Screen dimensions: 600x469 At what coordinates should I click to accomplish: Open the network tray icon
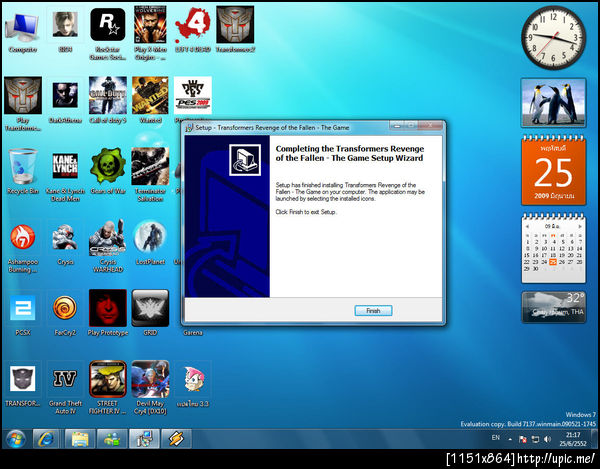point(535,439)
